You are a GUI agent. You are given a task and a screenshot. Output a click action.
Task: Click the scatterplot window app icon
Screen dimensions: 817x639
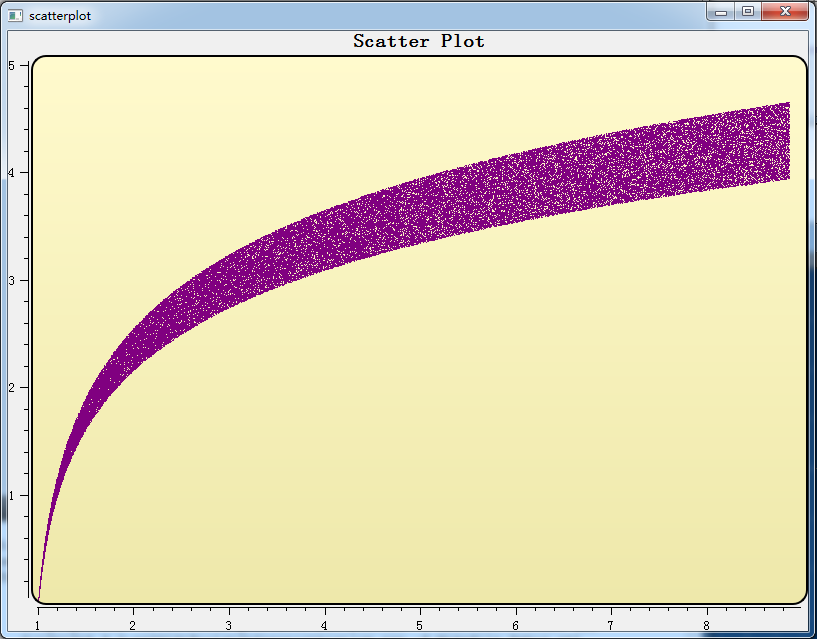(15, 16)
